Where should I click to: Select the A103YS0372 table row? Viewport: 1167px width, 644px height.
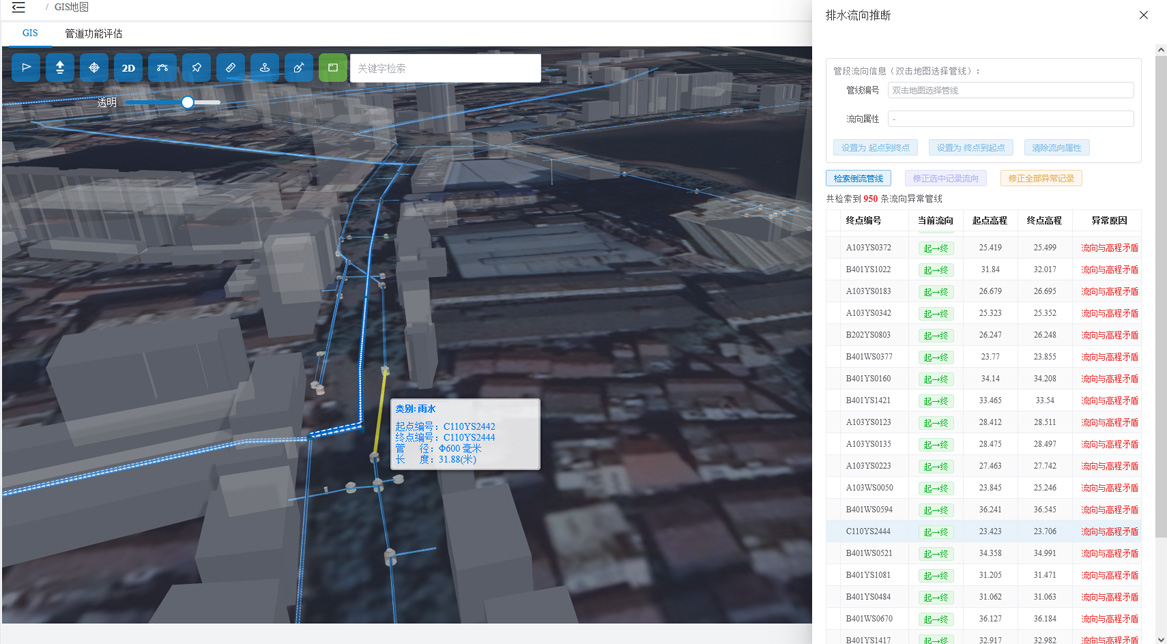pos(983,248)
